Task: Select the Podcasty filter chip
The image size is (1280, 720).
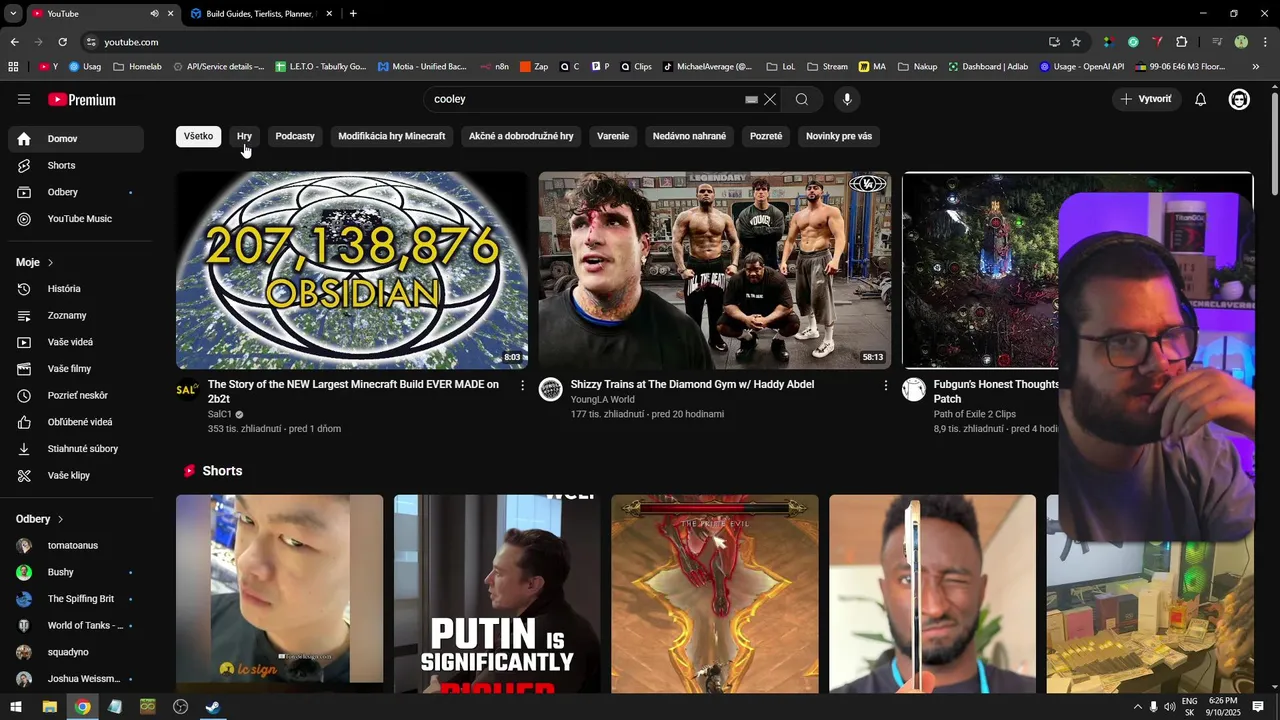Action: point(295,136)
